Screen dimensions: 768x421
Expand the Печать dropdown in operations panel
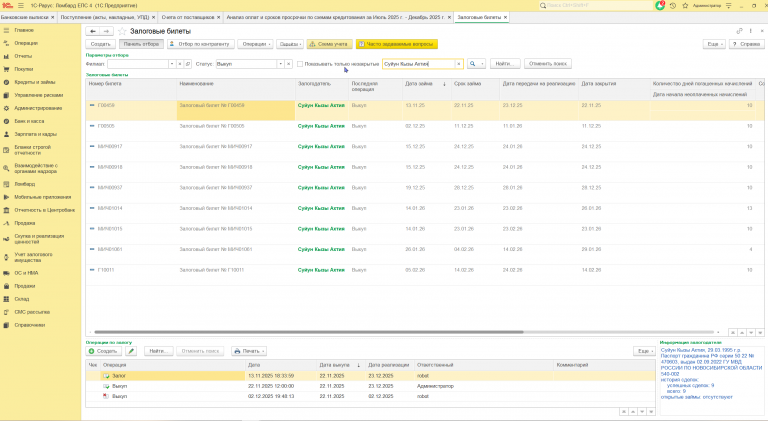coord(249,351)
